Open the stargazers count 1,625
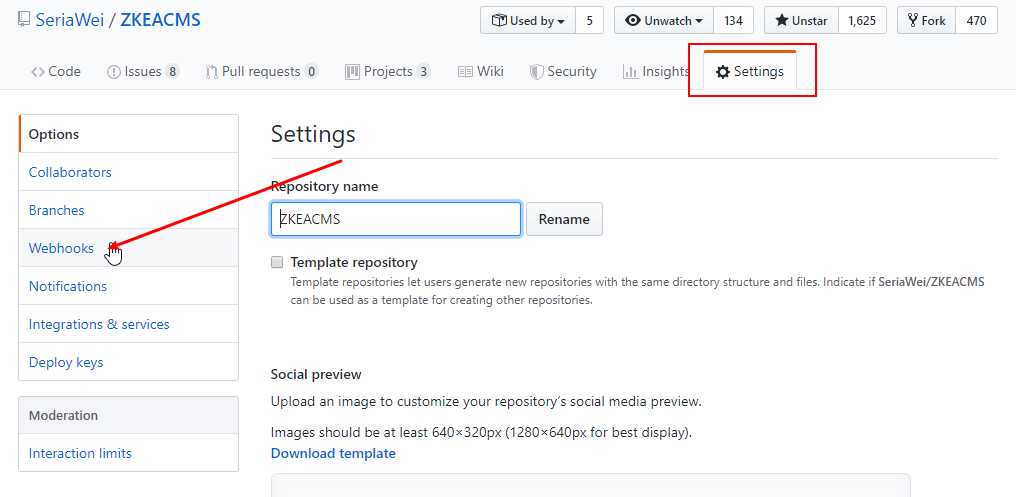This screenshot has height=497, width=1016. coord(862,21)
